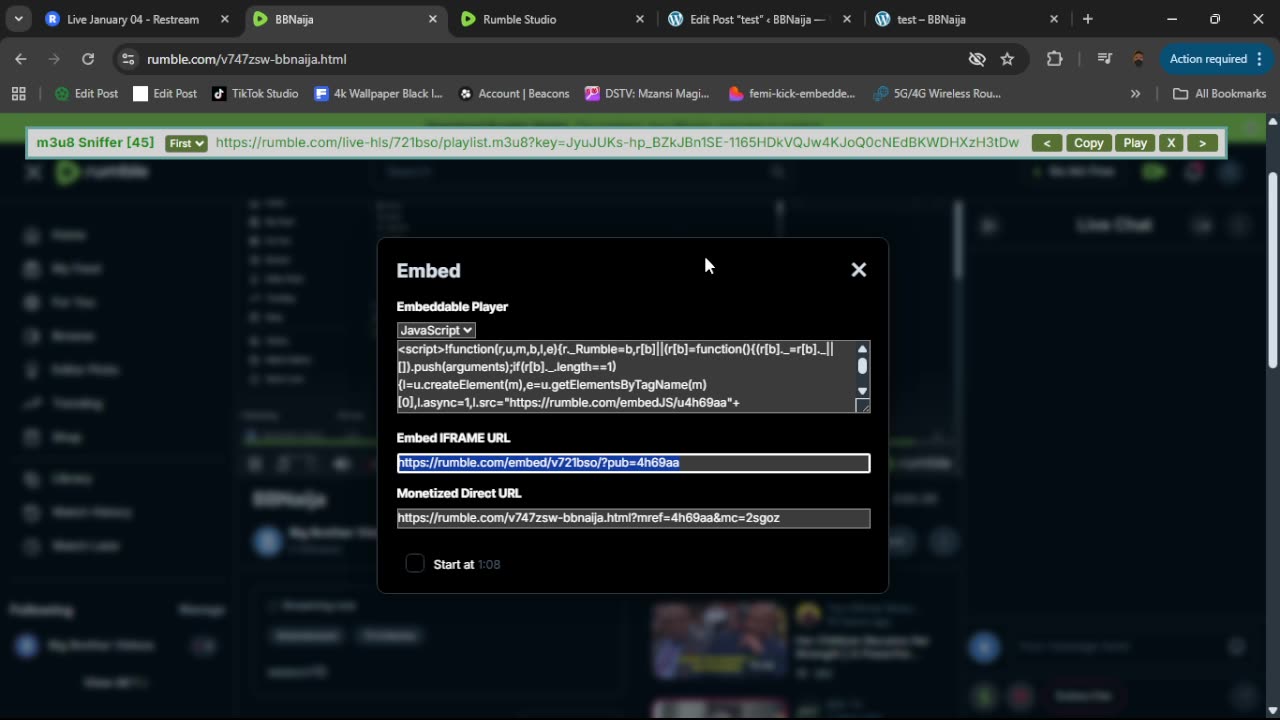Viewport: 1280px width, 720px height.
Task: Click the Embed IFRAME URL field
Action: [633, 463]
